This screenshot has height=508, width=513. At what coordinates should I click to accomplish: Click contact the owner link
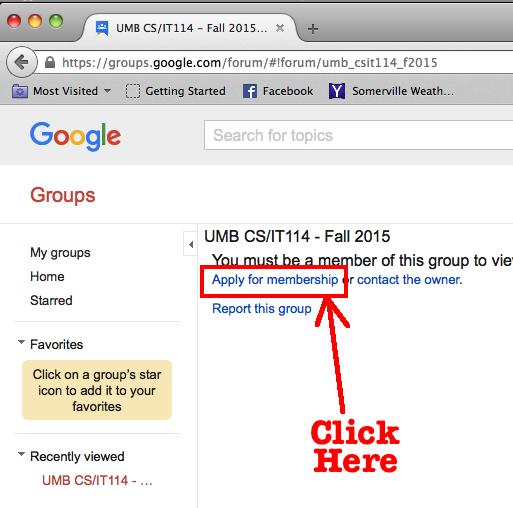coord(410,280)
